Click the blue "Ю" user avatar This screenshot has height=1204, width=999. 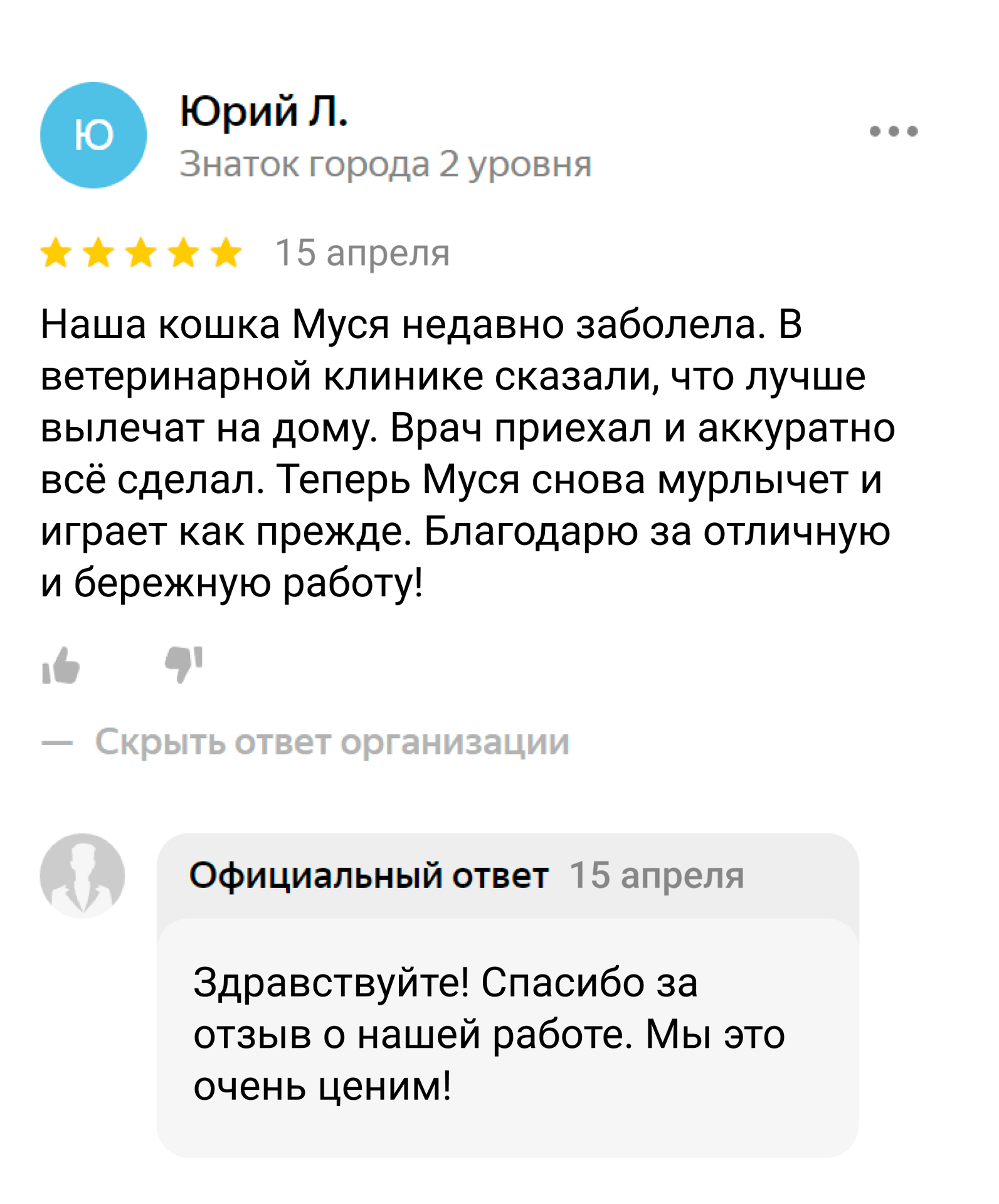[x=93, y=135]
